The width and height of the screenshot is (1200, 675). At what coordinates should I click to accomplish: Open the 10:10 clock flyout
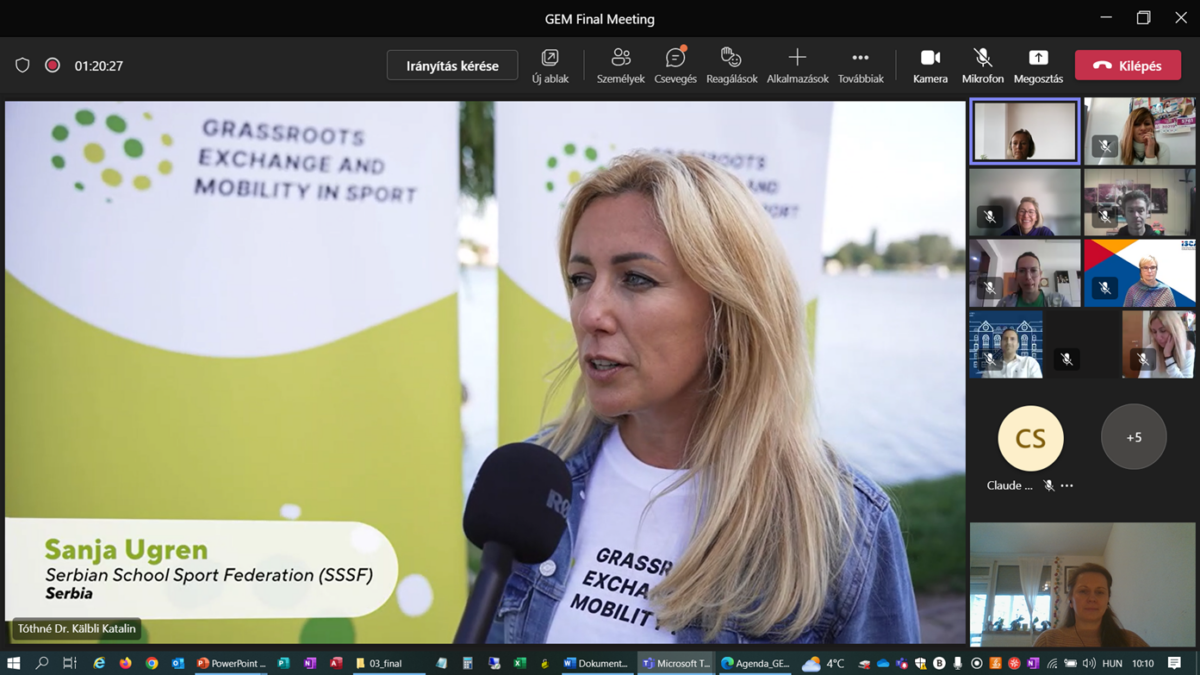click(1142, 663)
